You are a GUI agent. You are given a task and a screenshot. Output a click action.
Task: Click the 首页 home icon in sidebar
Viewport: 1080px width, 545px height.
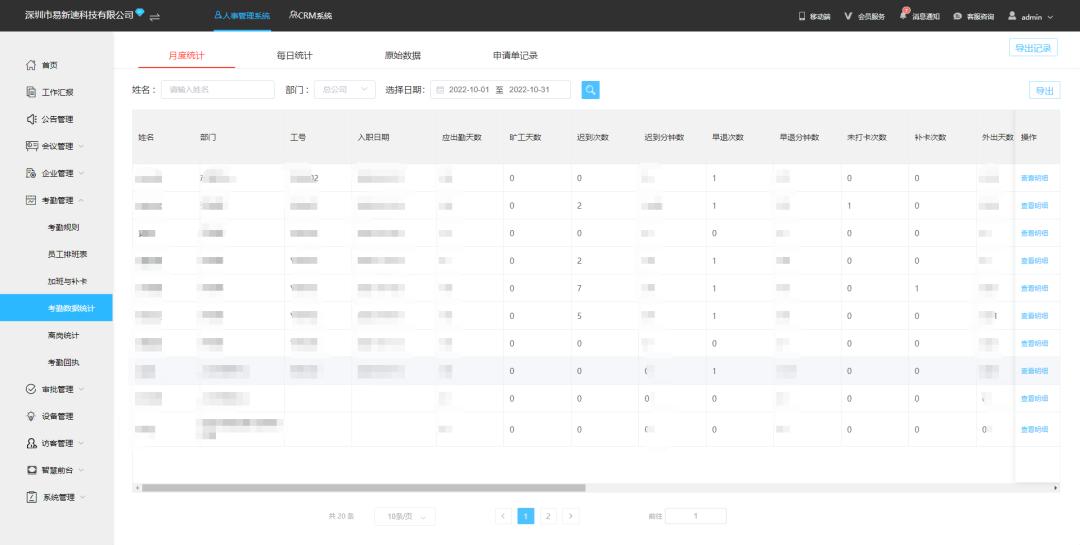point(31,65)
